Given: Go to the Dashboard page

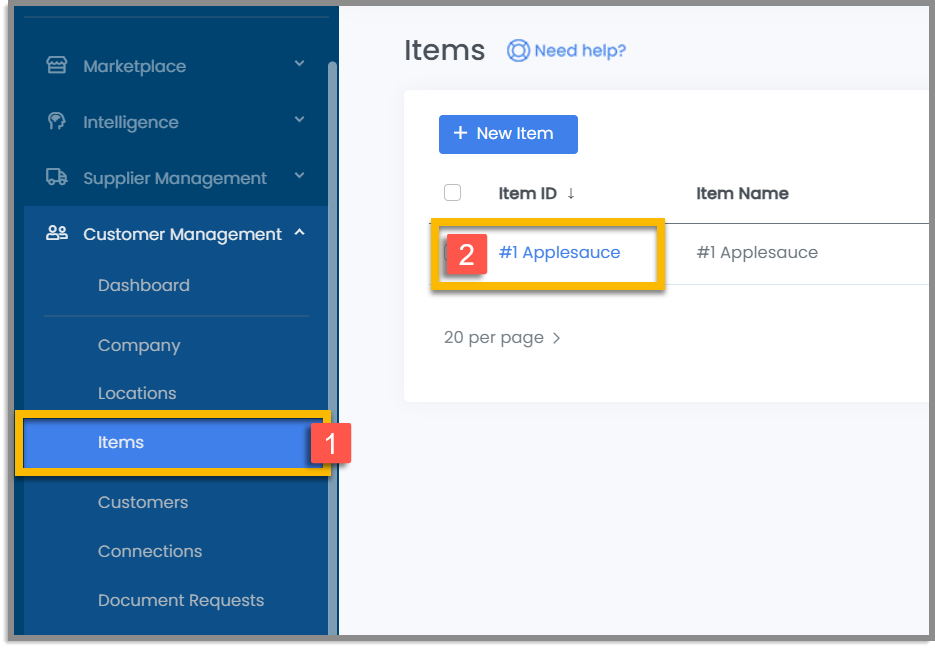Looking at the screenshot, I should [144, 285].
